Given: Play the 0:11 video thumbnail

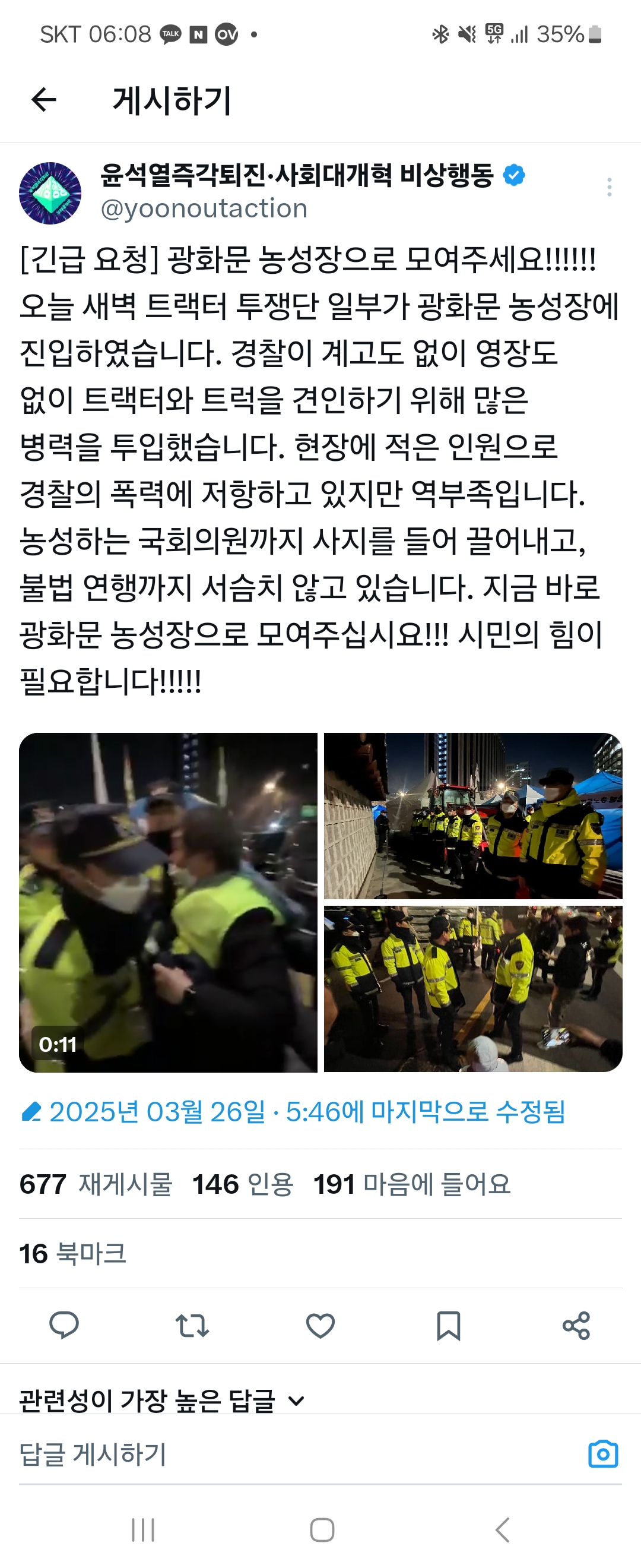Looking at the screenshot, I should click(168, 902).
